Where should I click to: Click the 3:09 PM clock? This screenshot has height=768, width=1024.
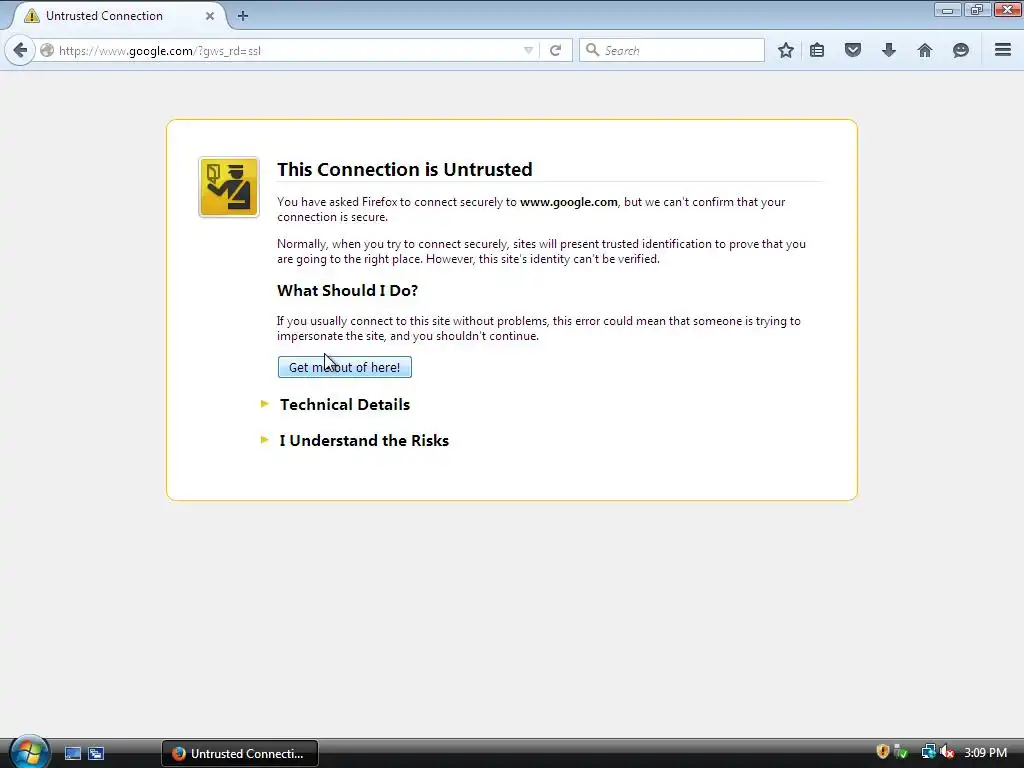pos(985,753)
